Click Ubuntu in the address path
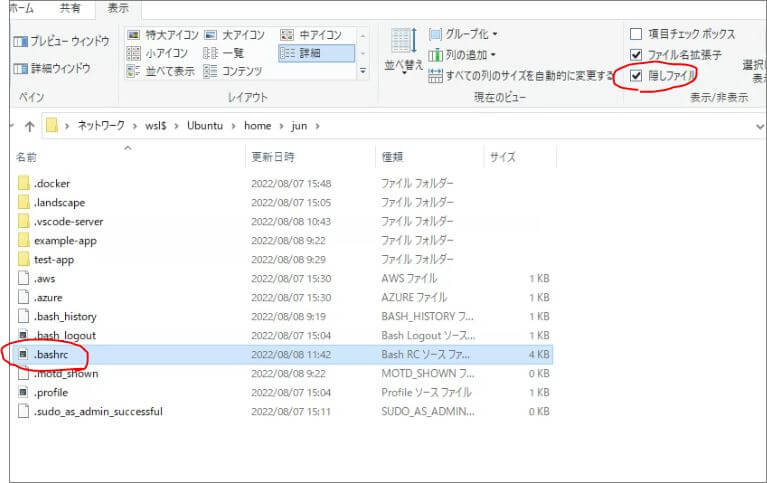 [205, 126]
